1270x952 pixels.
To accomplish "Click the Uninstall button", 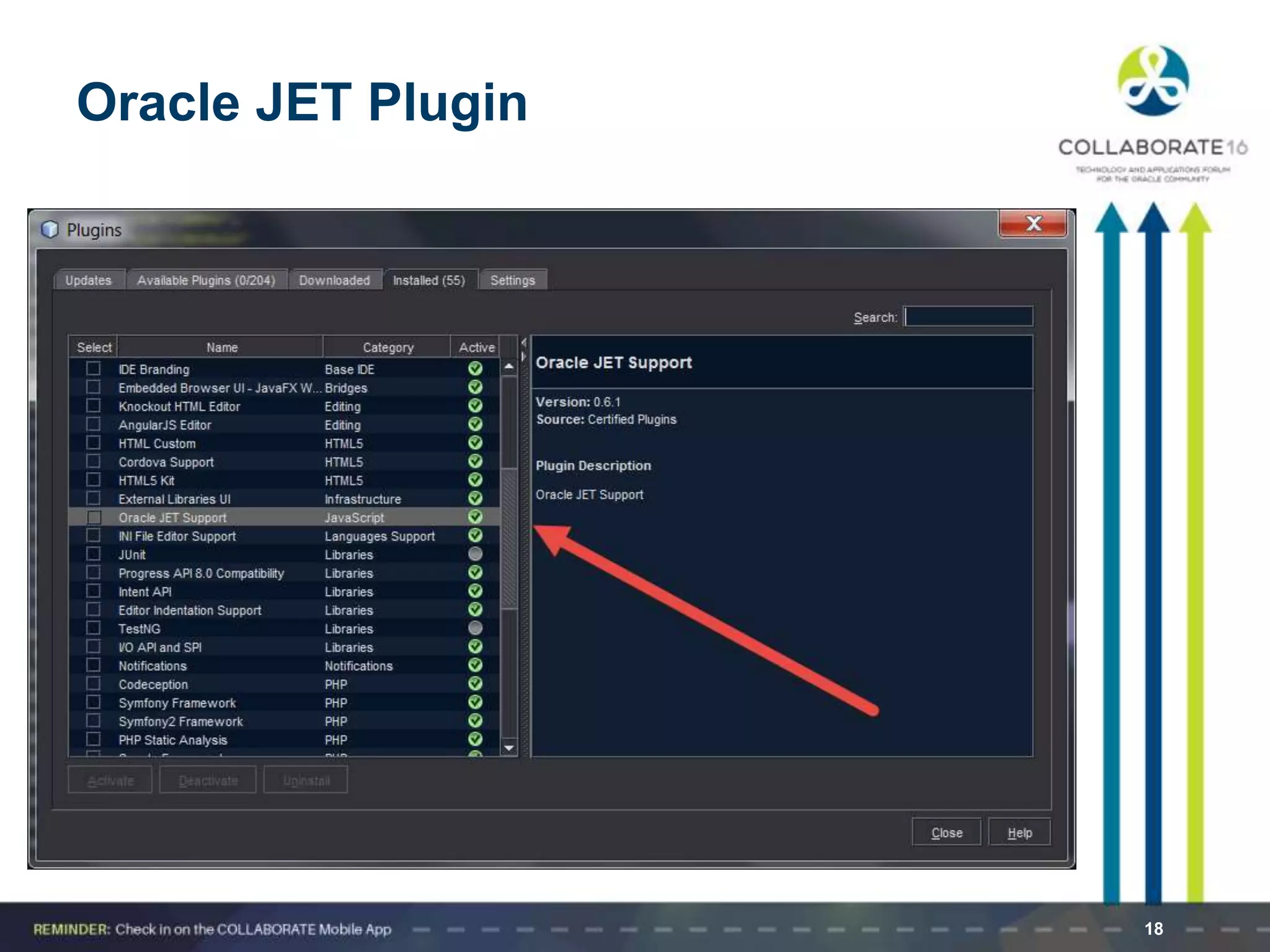I will (306, 780).
